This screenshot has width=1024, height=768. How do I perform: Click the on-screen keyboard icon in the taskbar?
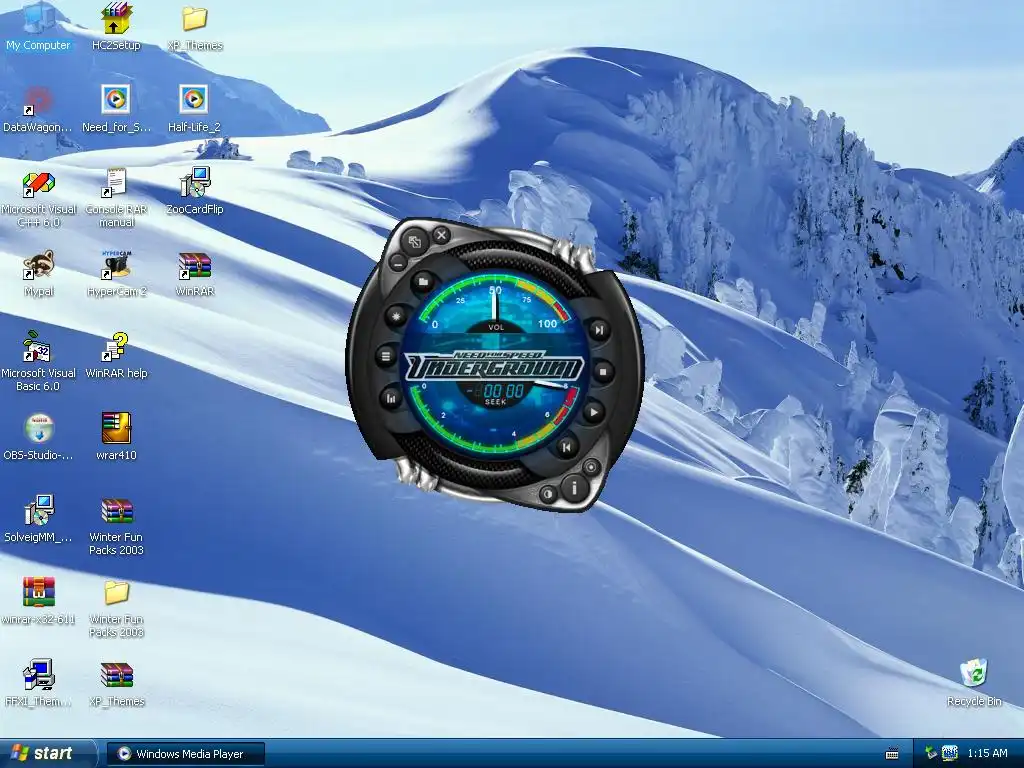coord(891,754)
